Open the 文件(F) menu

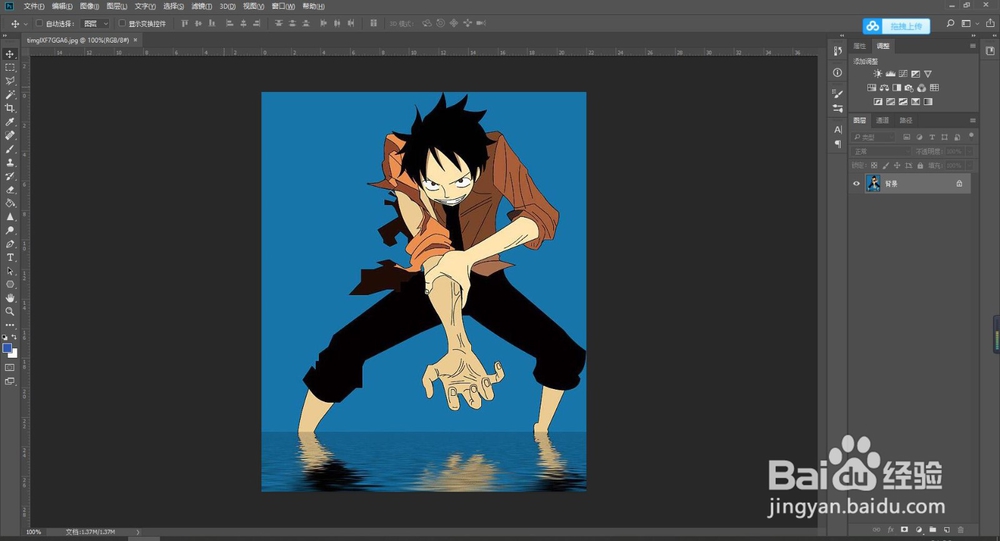[34, 6]
